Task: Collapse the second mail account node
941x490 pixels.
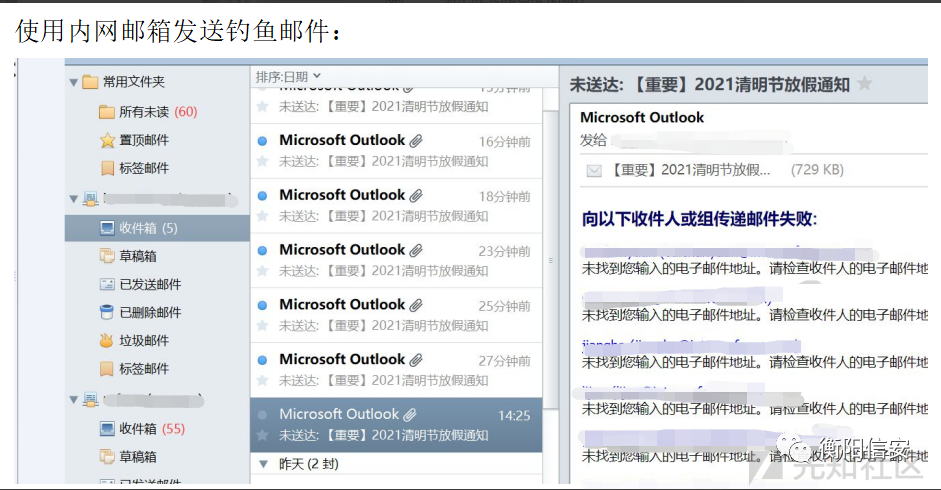Action: click(x=73, y=399)
